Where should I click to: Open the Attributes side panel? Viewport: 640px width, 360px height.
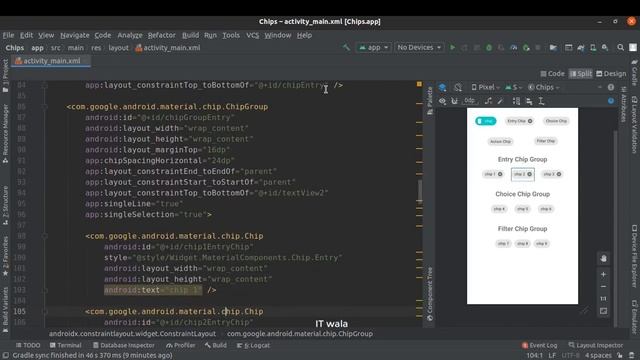624,104
